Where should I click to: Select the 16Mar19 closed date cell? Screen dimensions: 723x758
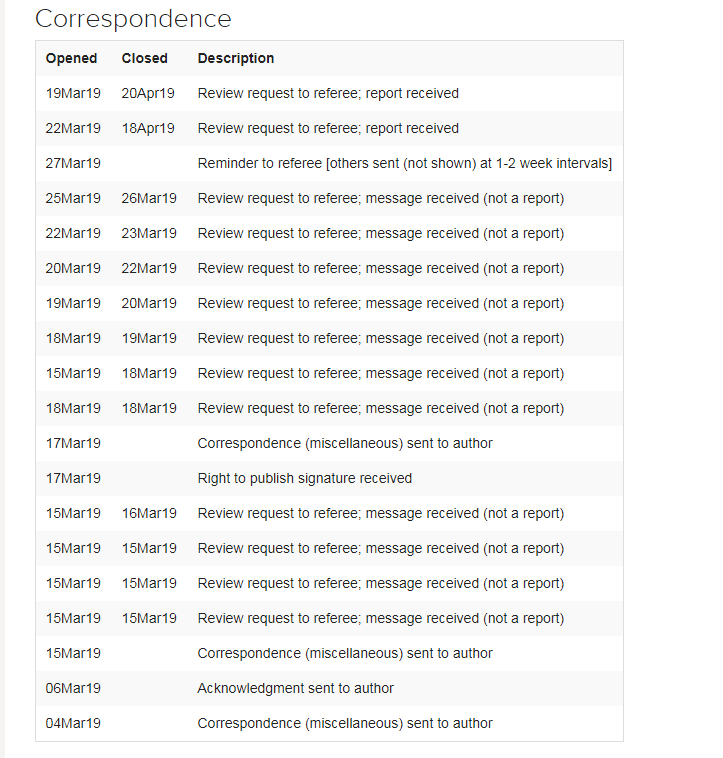pyautogui.click(x=148, y=513)
